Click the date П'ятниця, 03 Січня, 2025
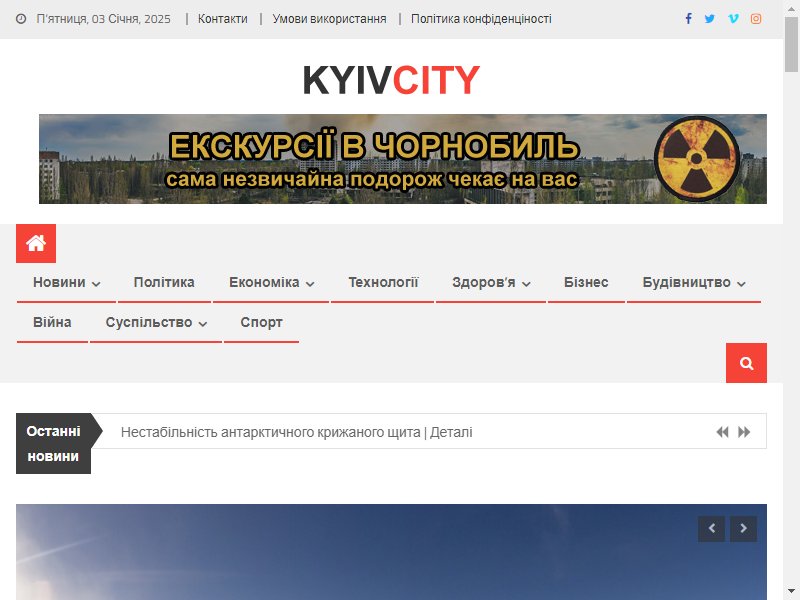Viewport: 800px width, 600px height. click(x=103, y=19)
